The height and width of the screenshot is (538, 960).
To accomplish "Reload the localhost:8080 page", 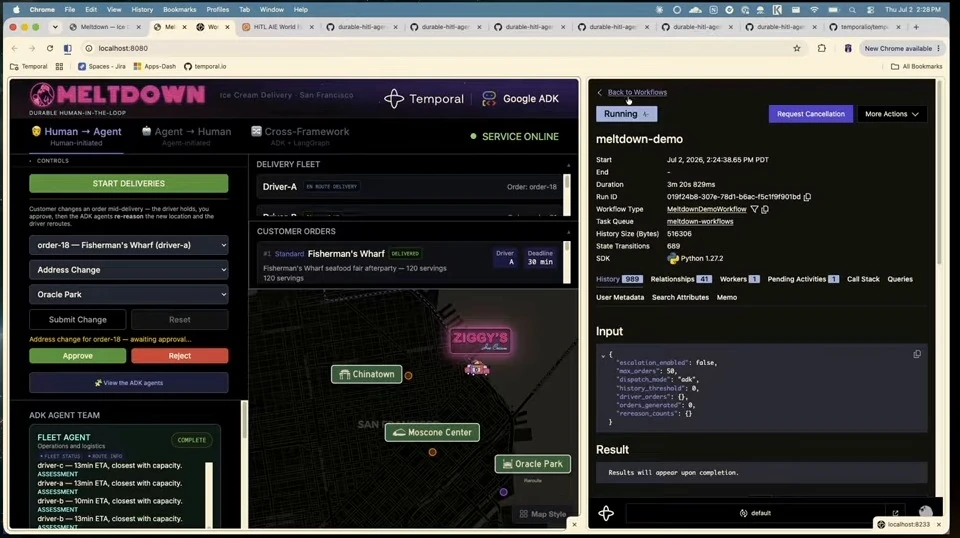I will [50, 48].
